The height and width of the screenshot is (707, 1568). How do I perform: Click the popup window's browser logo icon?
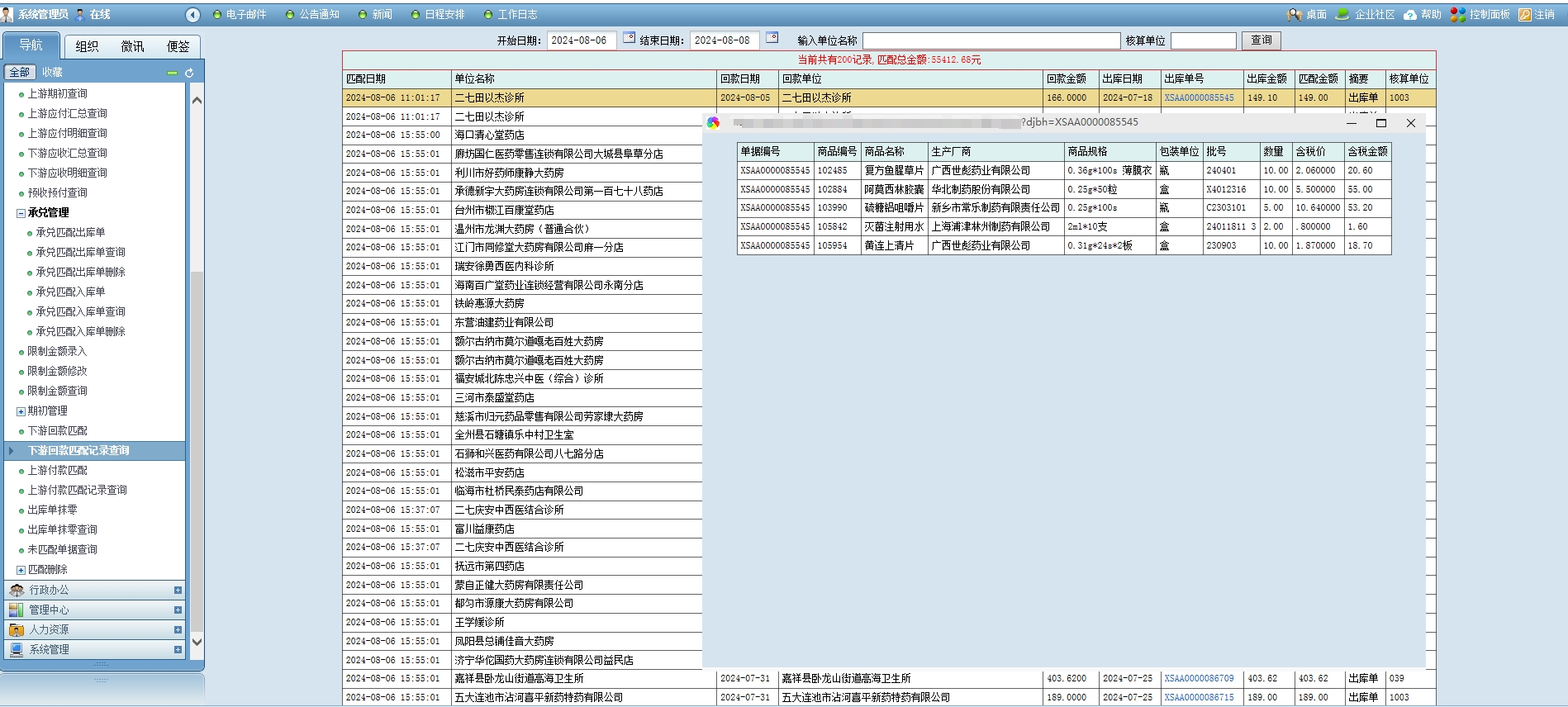coord(713,123)
